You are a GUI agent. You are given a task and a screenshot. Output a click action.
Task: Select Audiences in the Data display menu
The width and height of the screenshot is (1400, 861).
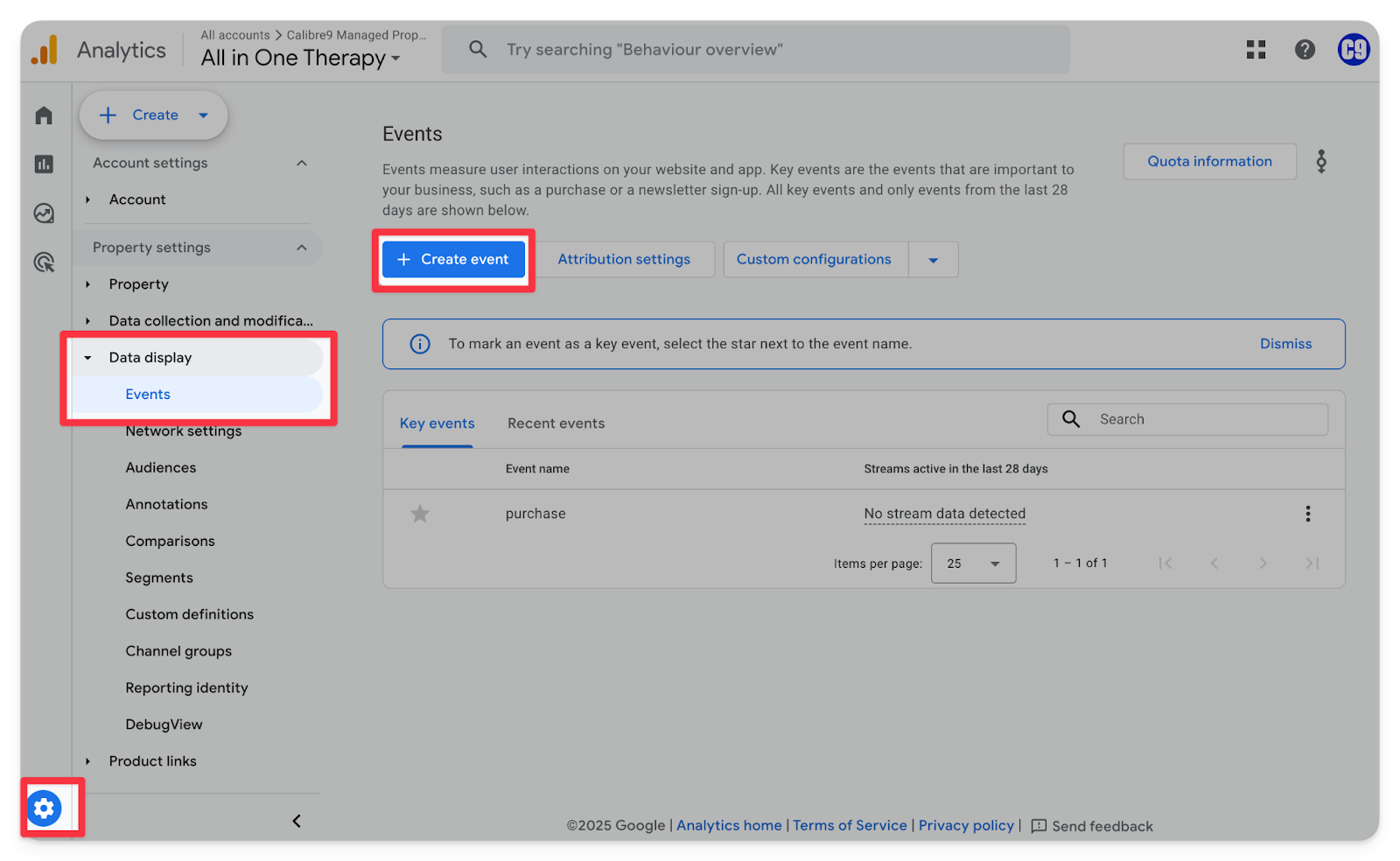pyautogui.click(x=161, y=467)
